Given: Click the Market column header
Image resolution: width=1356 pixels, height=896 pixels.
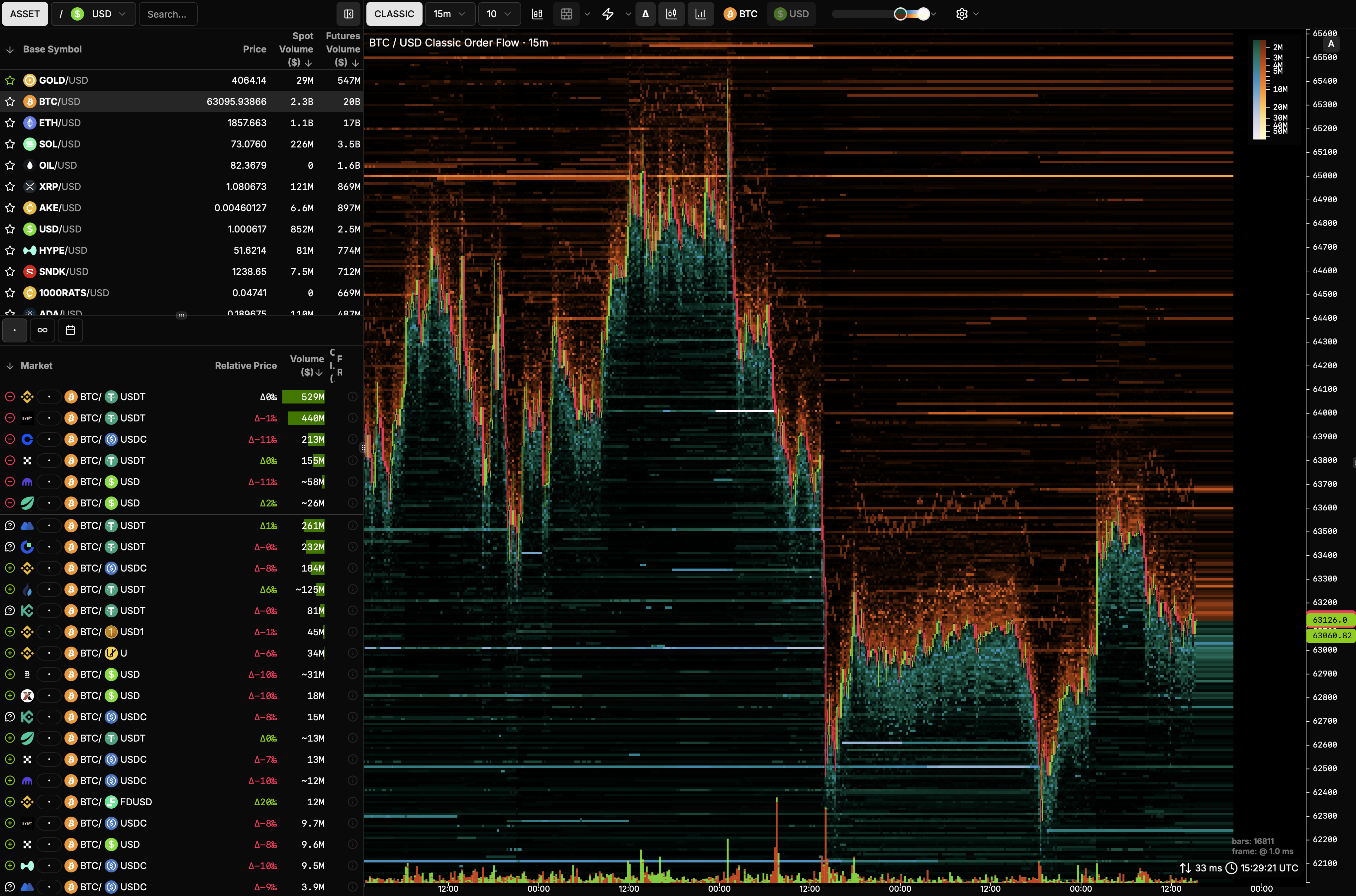Looking at the screenshot, I should coord(37,365).
